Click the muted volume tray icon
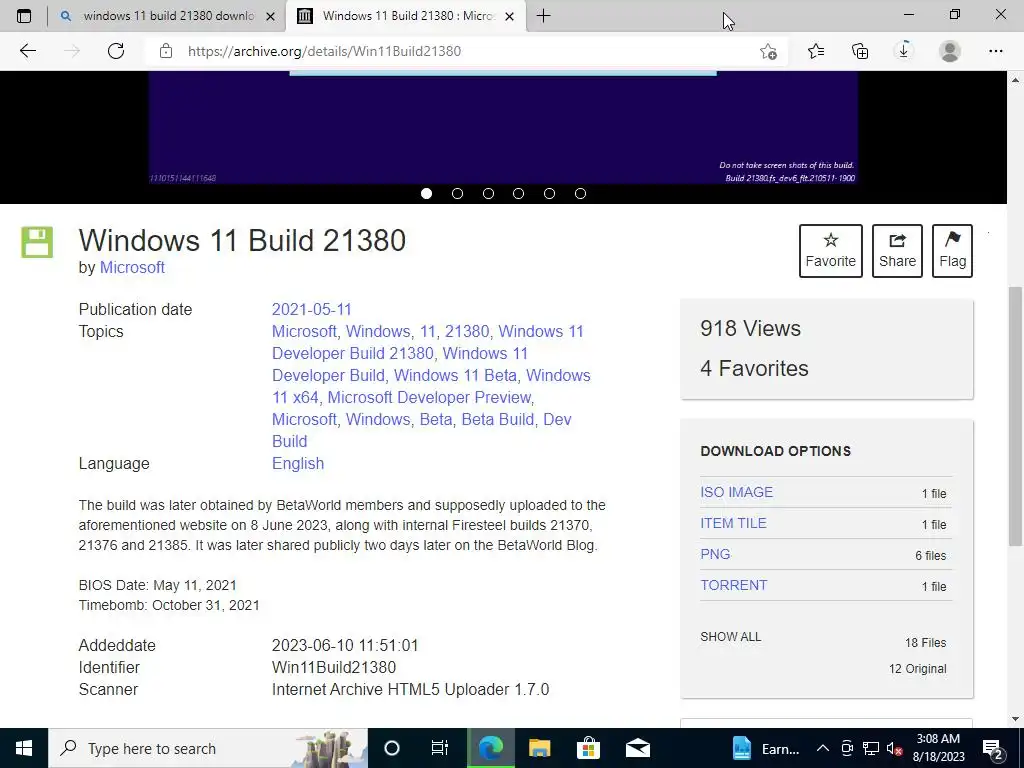 point(895,748)
